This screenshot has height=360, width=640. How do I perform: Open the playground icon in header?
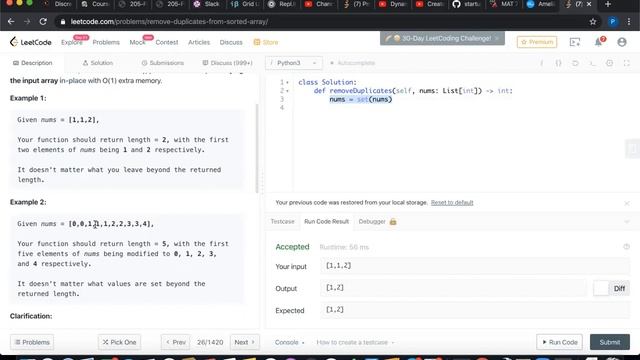[575, 42]
